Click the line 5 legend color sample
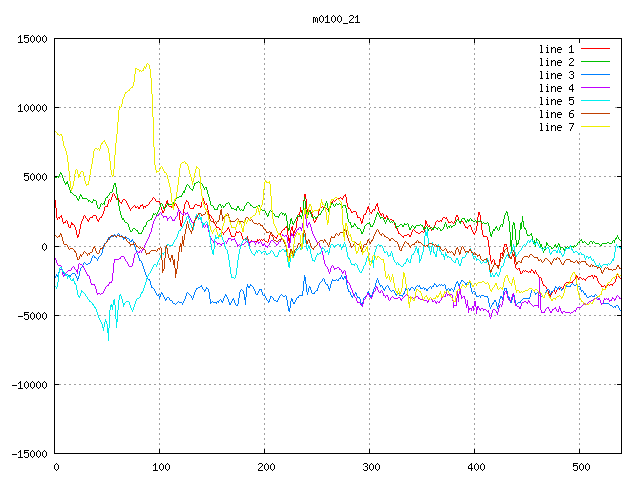The image size is (640, 480). 596,101
